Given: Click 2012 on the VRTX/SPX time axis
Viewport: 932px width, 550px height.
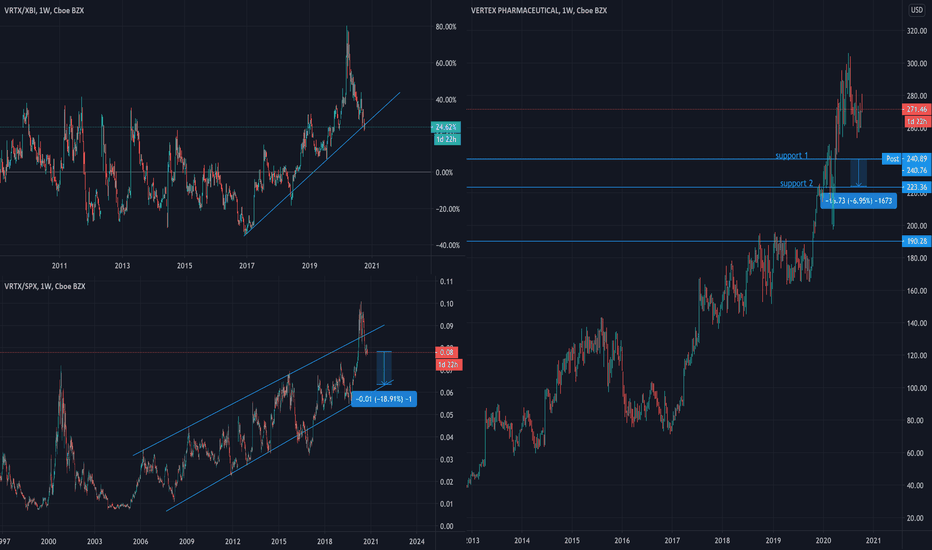Looking at the screenshot, I should pyautogui.click(x=232, y=542).
